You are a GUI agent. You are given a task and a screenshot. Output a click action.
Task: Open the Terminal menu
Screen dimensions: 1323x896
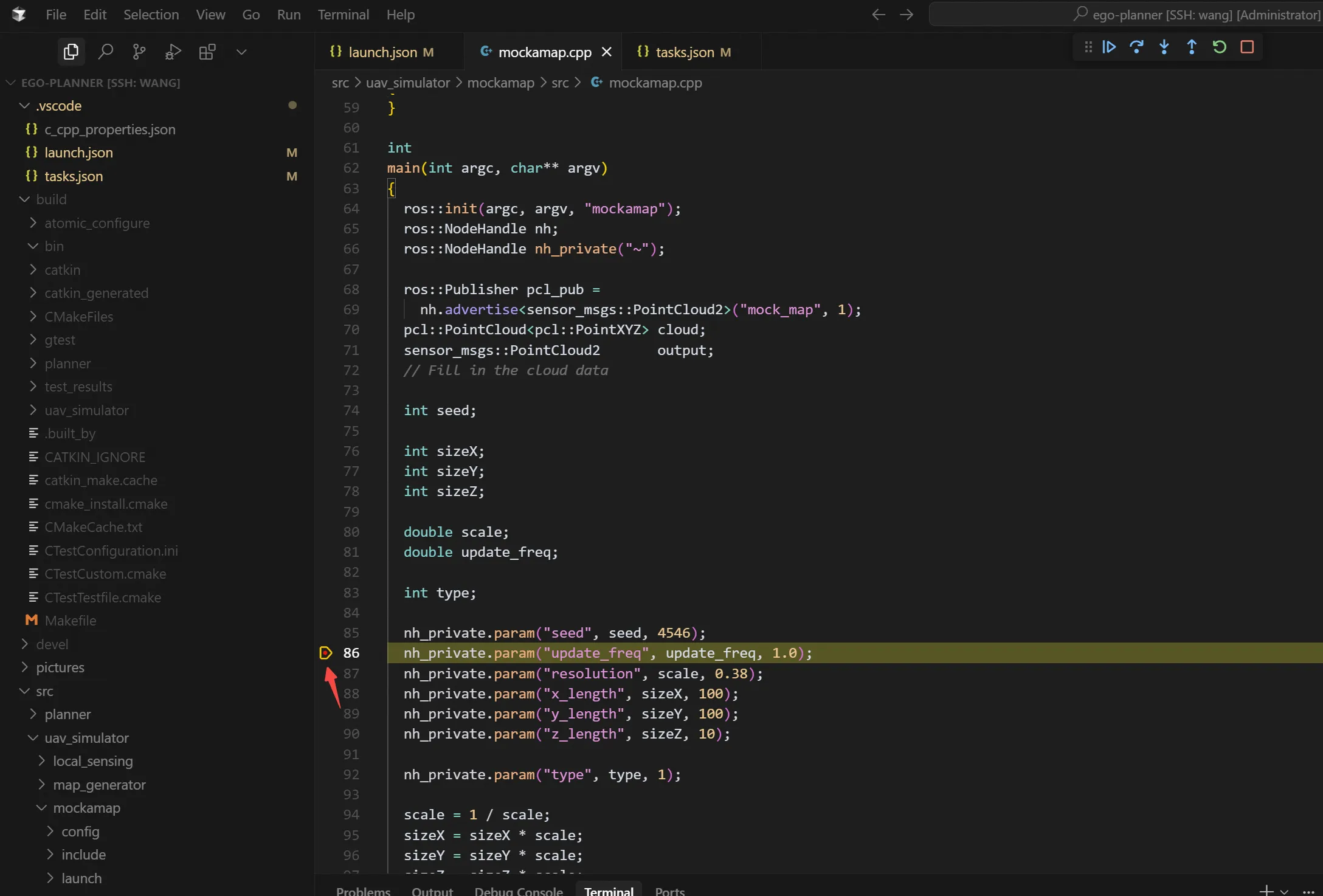[343, 15]
